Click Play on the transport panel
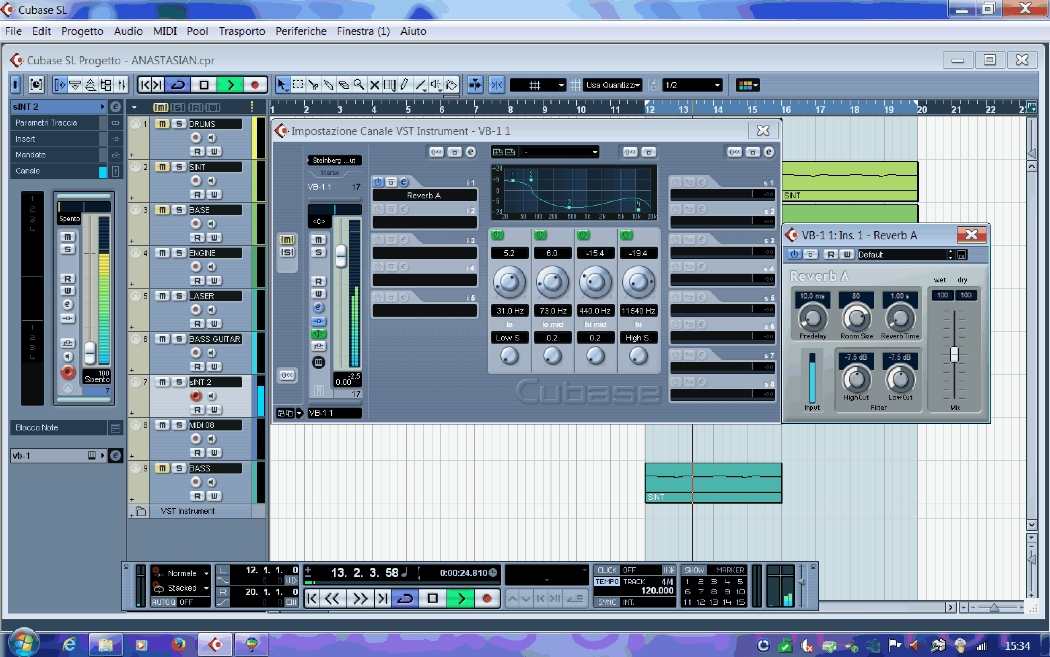Screen dimensions: 1050x657 [461, 599]
